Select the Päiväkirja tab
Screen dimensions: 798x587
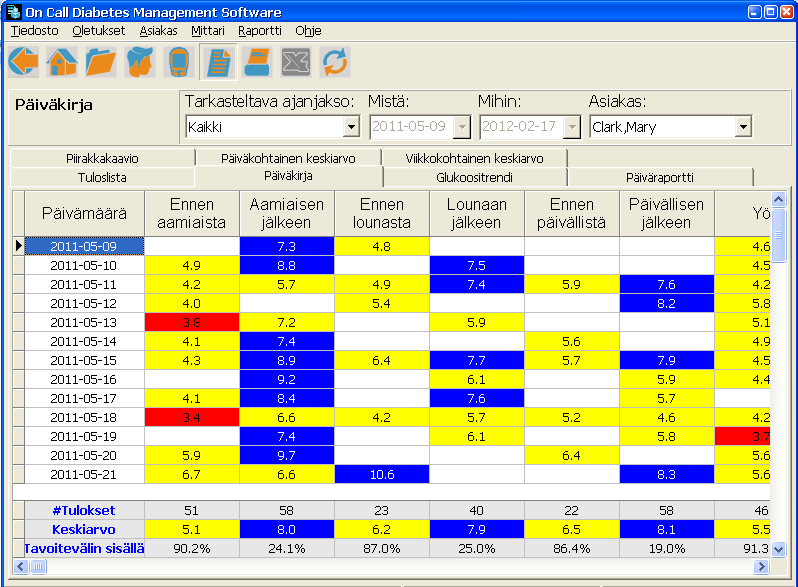pos(288,176)
